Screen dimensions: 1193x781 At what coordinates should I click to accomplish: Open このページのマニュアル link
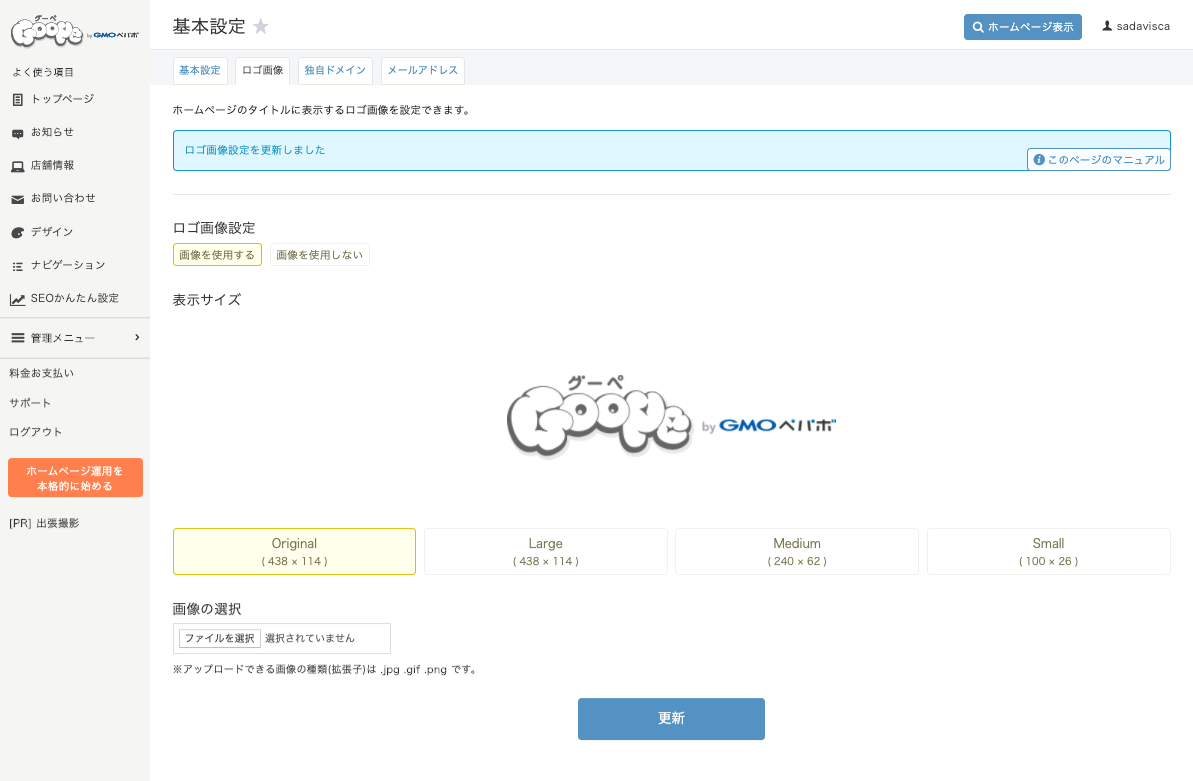click(1099, 159)
